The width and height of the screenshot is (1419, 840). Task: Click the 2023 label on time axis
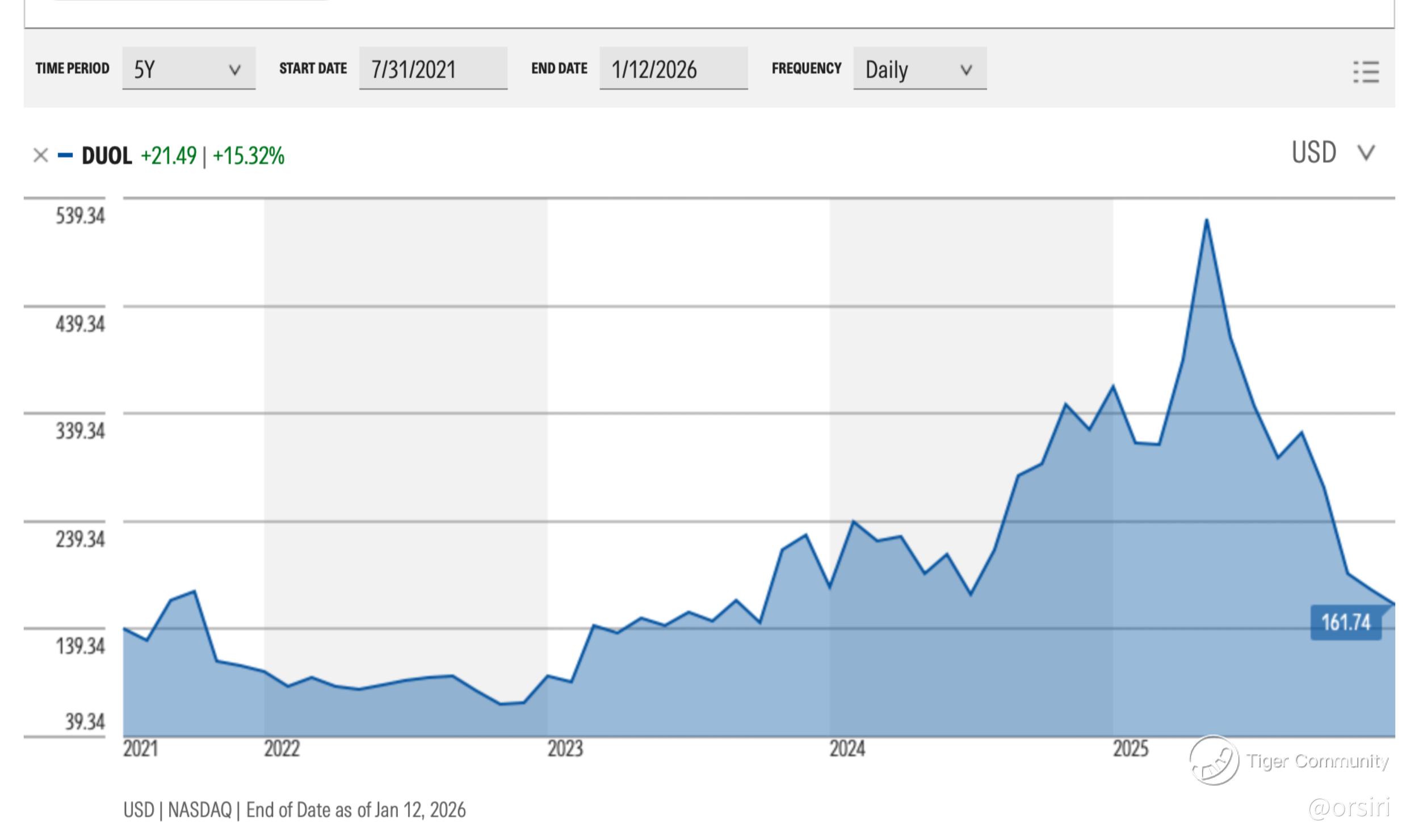point(565,749)
